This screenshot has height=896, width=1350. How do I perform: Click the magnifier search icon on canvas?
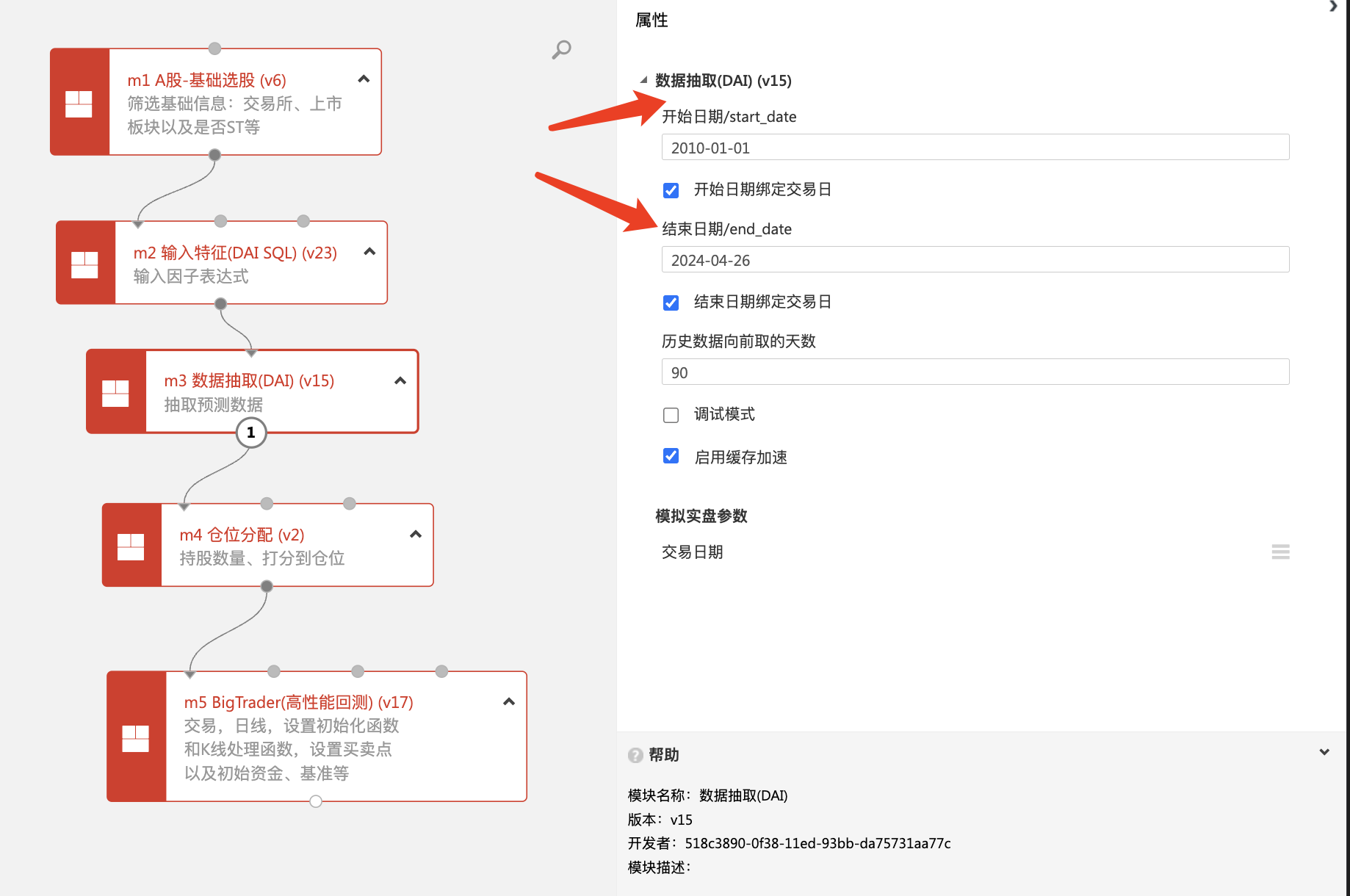(561, 50)
